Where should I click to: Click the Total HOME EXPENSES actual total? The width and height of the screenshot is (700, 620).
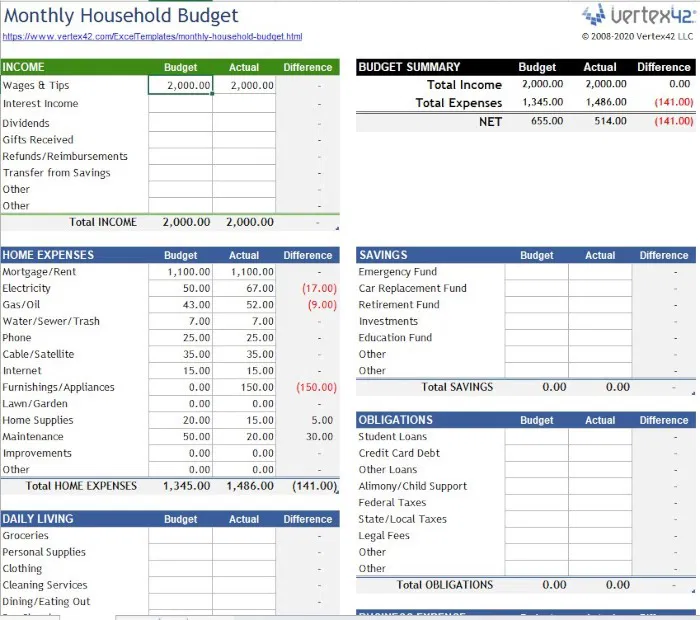pos(250,486)
